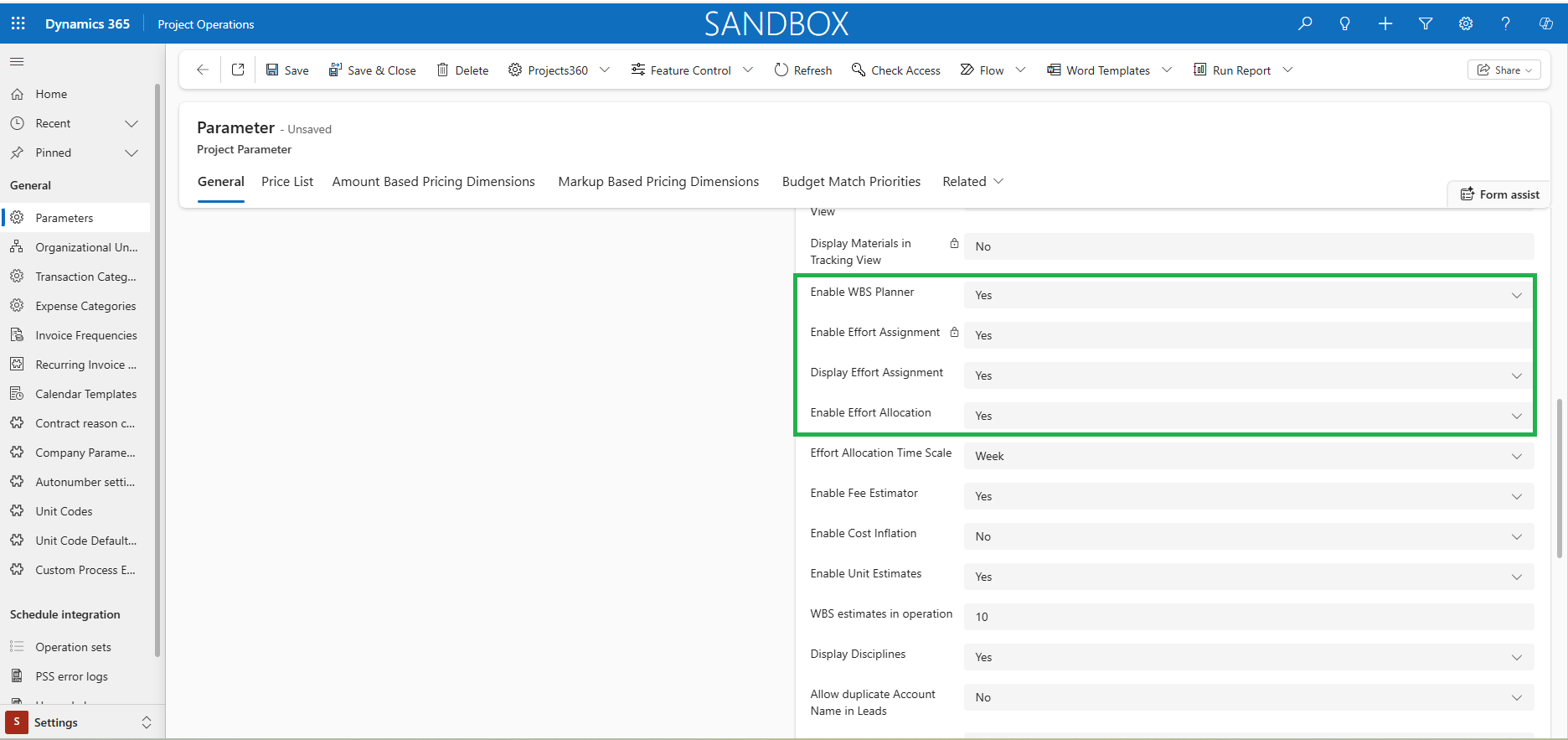This screenshot has height=740, width=1568.
Task: Collapse the left navigation hamburger menu
Action: click(x=17, y=61)
